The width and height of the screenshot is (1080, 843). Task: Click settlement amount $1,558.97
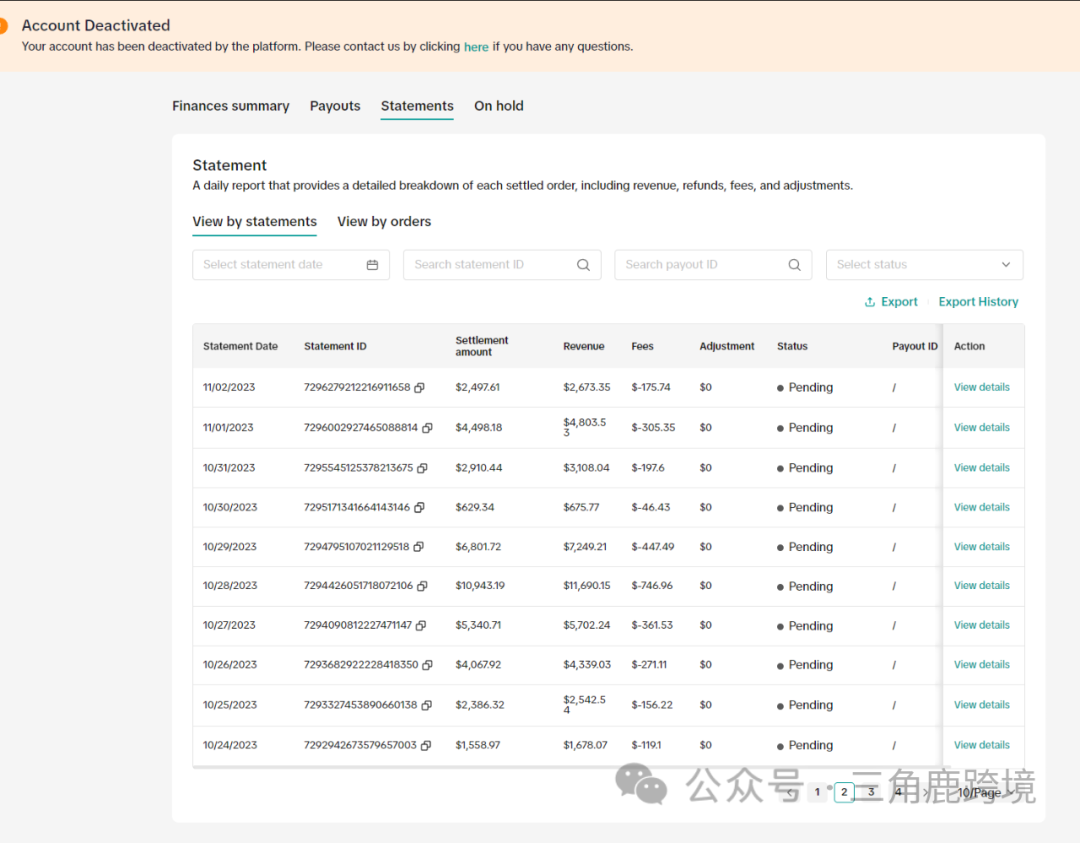point(477,745)
